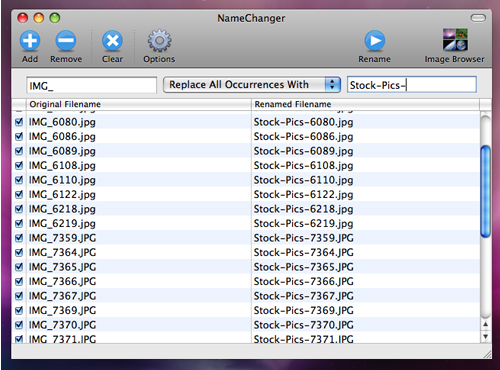The height and width of the screenshot is (370, 500).
Task: Click the IMG_ search text field
Action: [x=91, y=85]
